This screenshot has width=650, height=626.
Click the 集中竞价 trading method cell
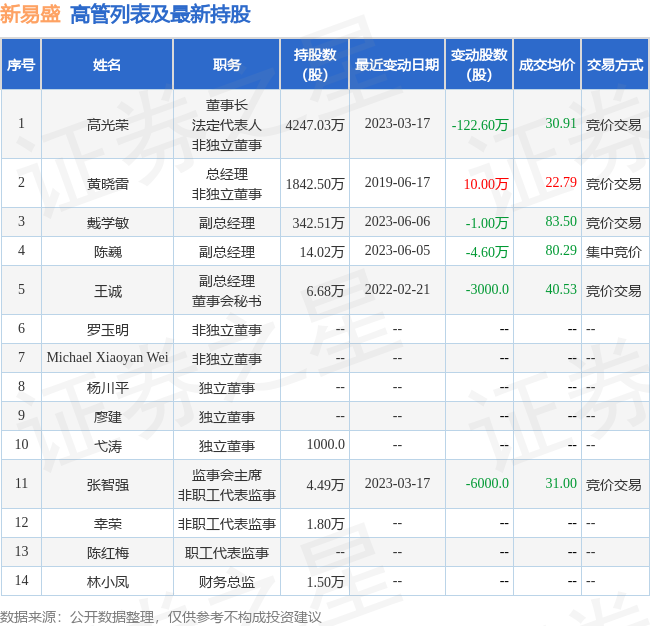[x=614, y=251]
